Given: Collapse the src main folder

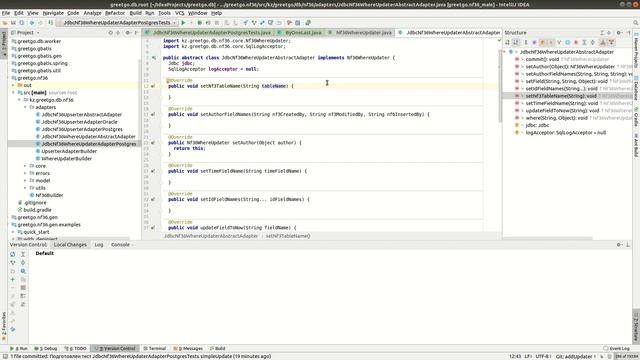Looking at the screenshot, I should (x=13, y=93).
